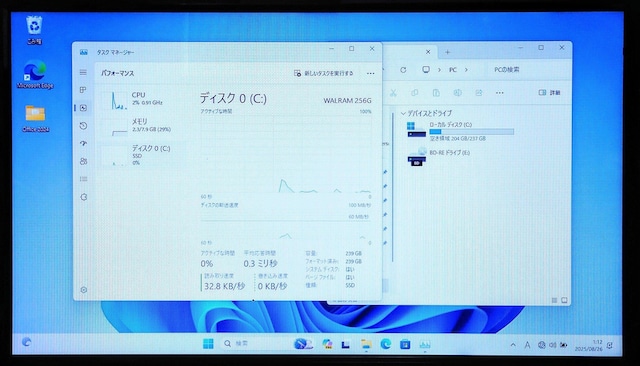Open Windows Start menu

point(208,344)
